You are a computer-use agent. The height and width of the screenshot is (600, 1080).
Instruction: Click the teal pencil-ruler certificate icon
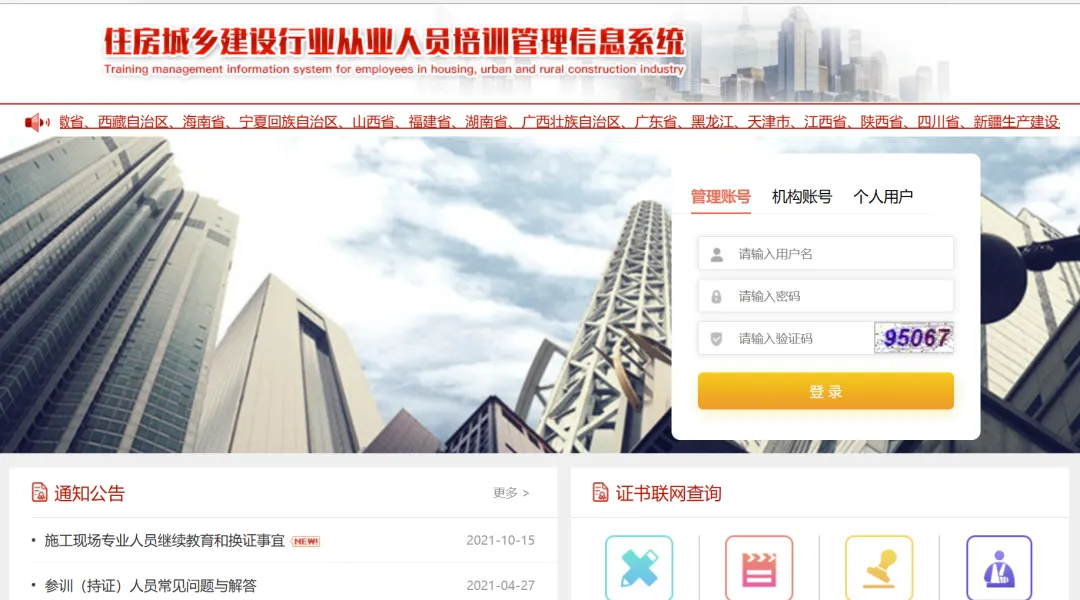coord(638,568)
